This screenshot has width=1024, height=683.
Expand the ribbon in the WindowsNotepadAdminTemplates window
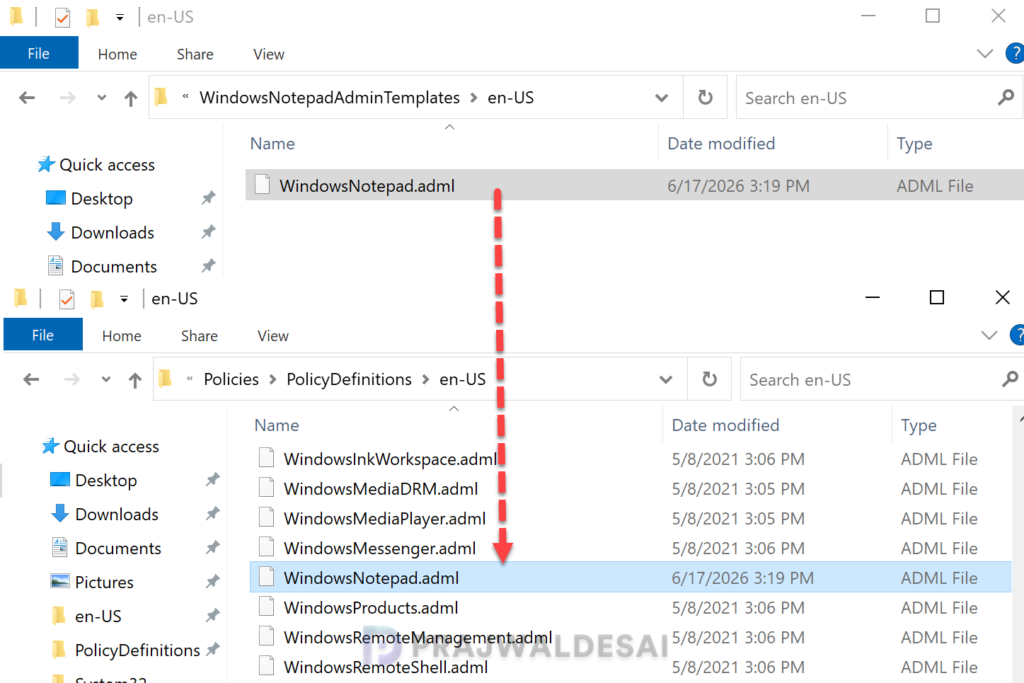pos(984,54)
